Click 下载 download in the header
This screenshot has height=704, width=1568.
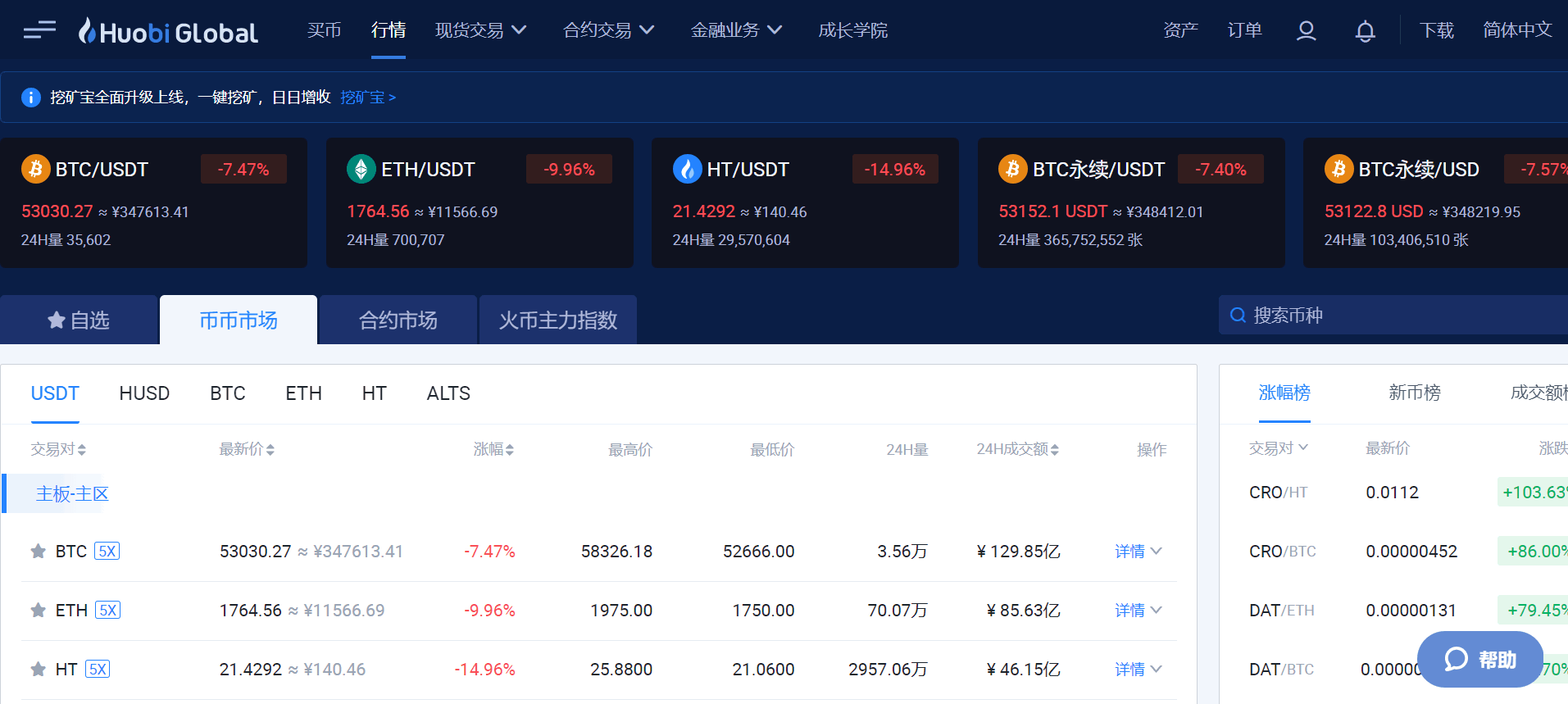(x=1436, y=30)
